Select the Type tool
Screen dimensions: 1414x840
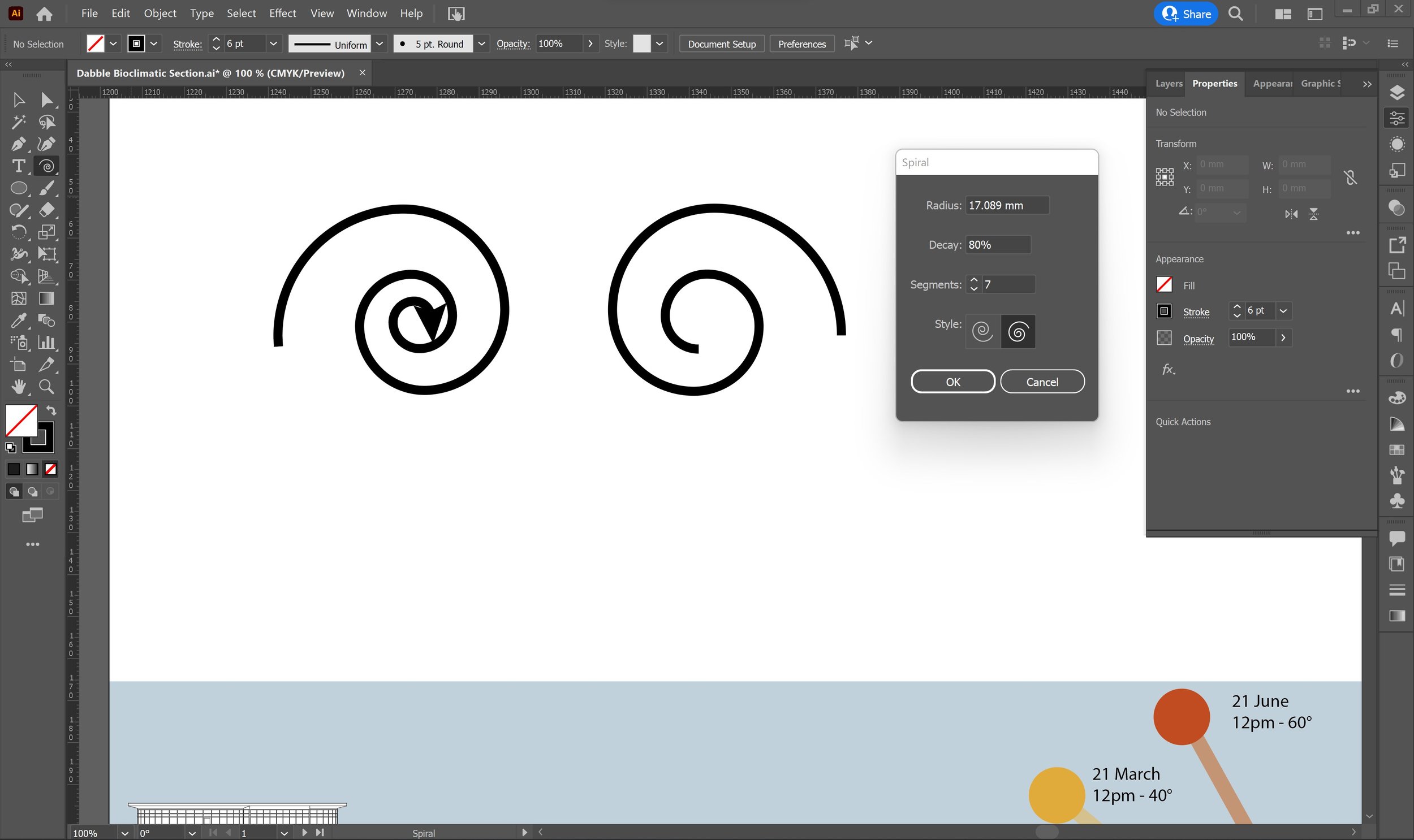19,166
